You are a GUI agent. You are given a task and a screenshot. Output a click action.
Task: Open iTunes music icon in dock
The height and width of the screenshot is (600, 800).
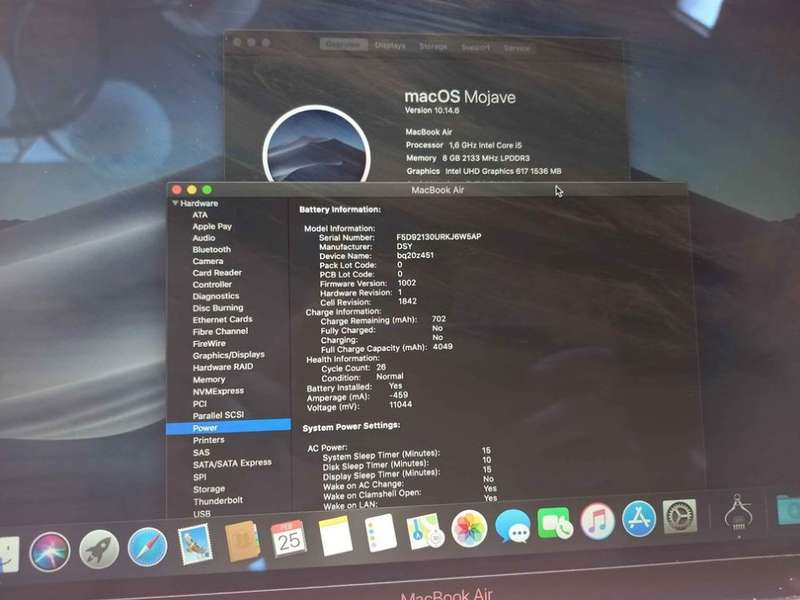point(597,521)
